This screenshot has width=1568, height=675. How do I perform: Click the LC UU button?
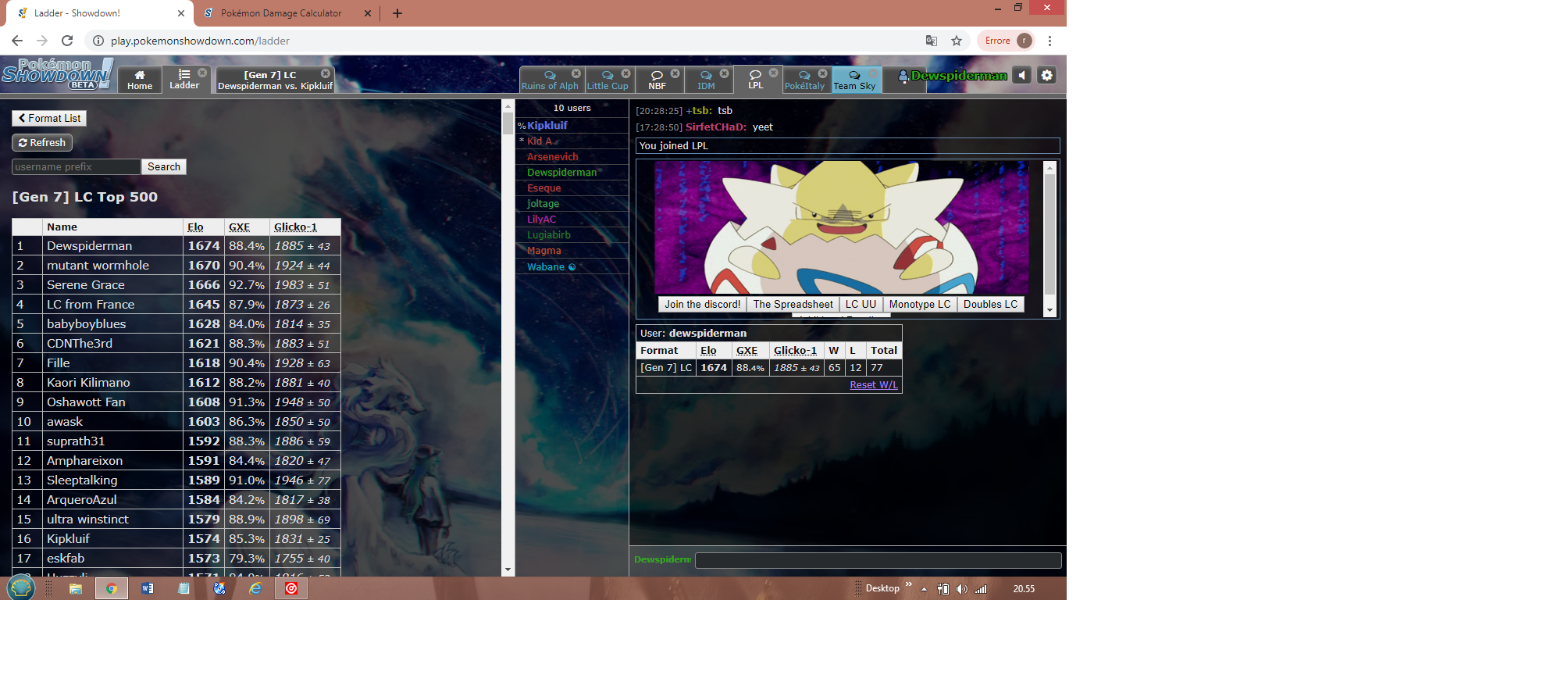[861, 304]
